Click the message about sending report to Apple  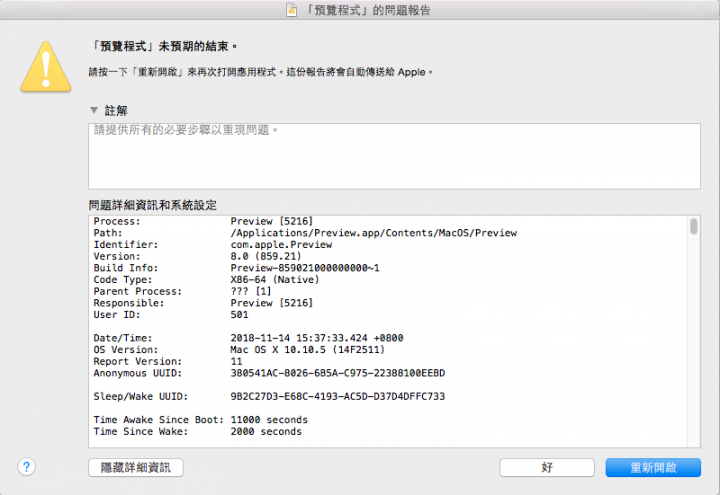(260, 72)
